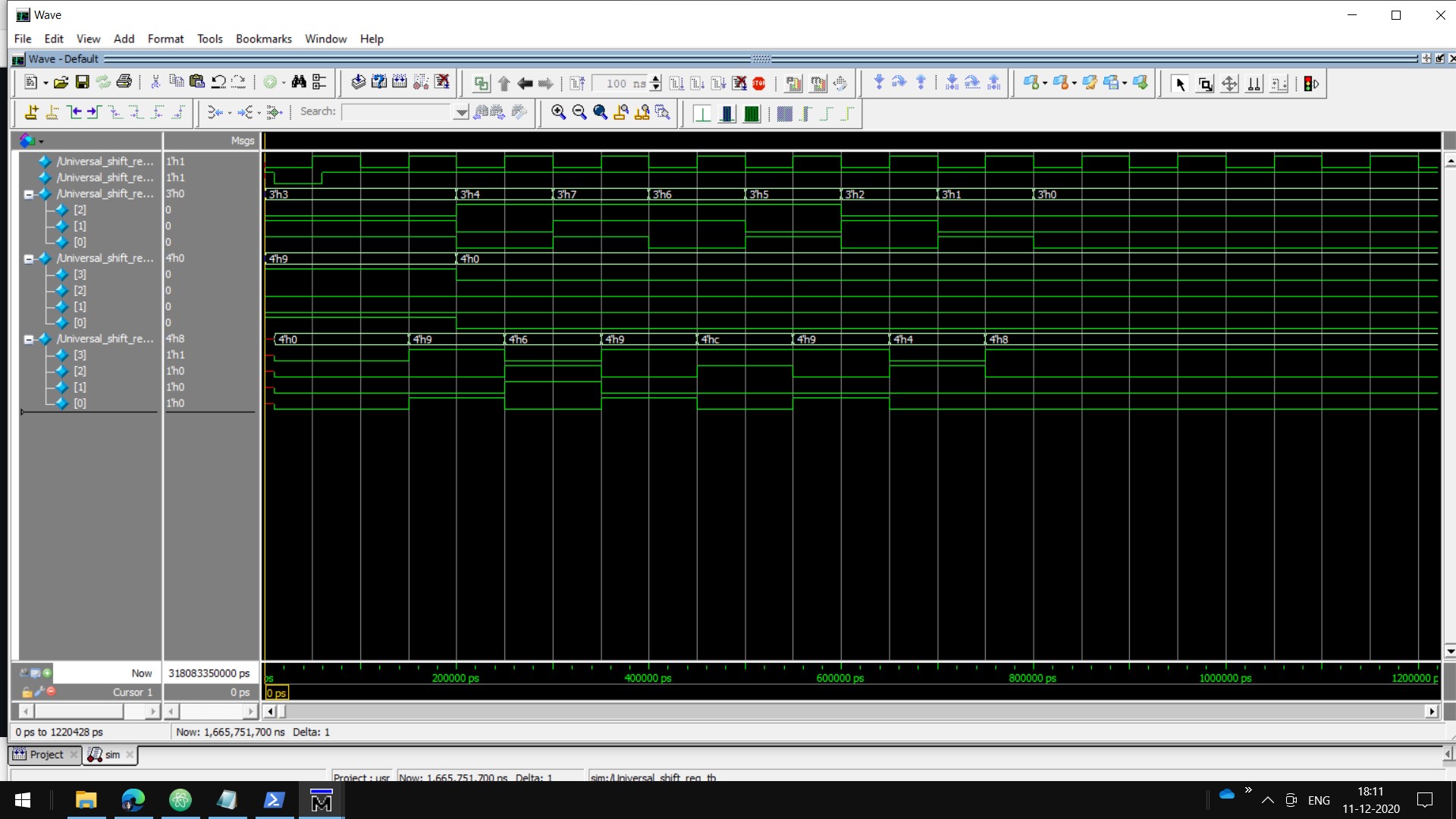Switch to the Project tab

[45, 755]
